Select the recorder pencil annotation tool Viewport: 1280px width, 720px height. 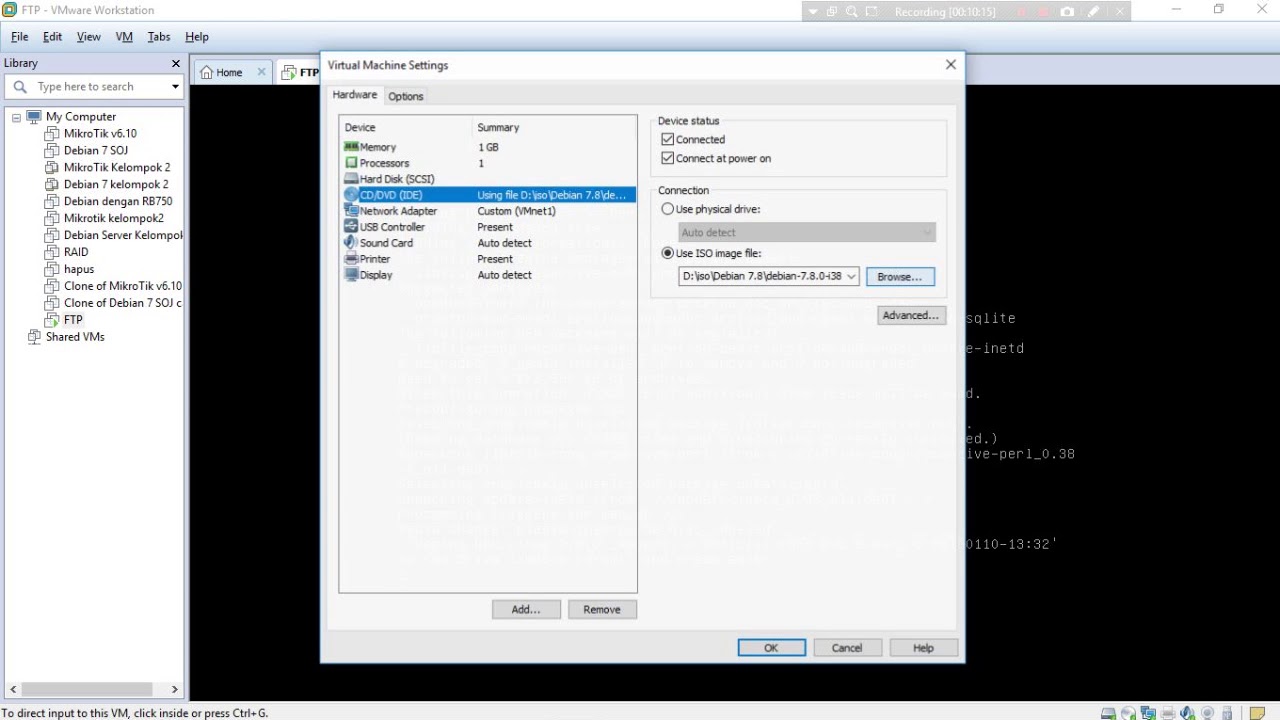(x=1093, y=12)
